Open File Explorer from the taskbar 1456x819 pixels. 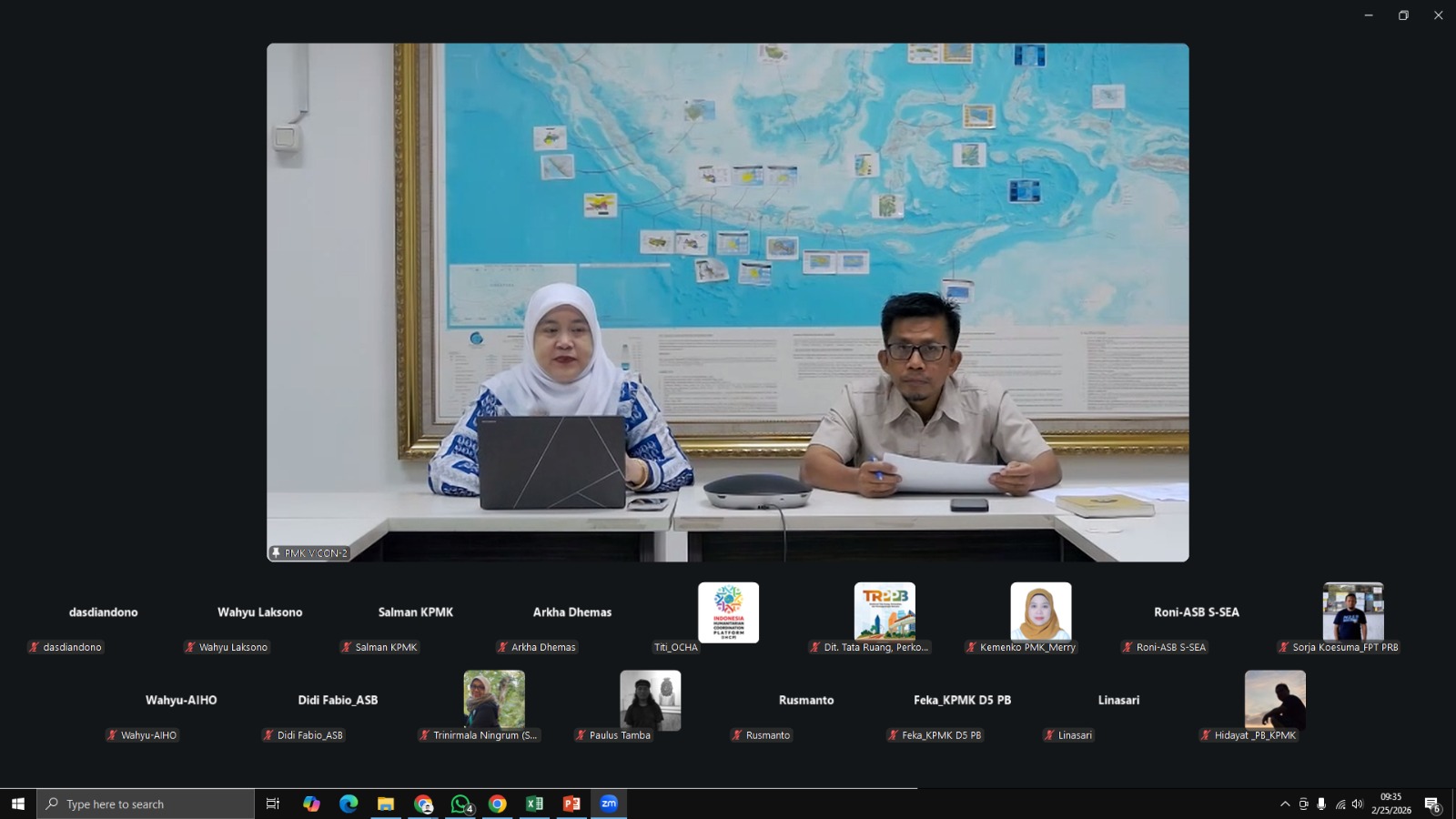[x=386, y=804]
